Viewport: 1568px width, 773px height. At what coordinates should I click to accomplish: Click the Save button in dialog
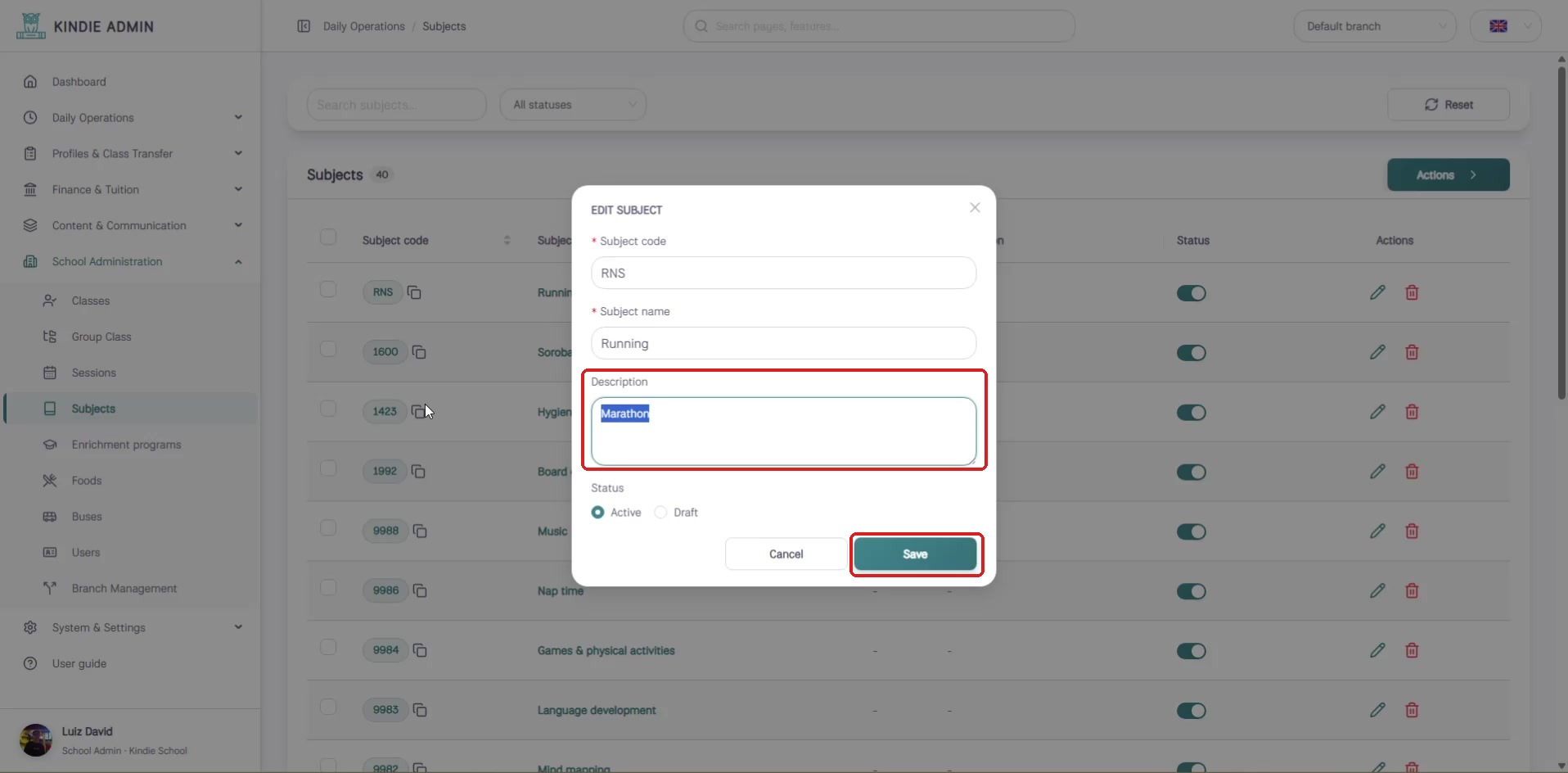915,554
